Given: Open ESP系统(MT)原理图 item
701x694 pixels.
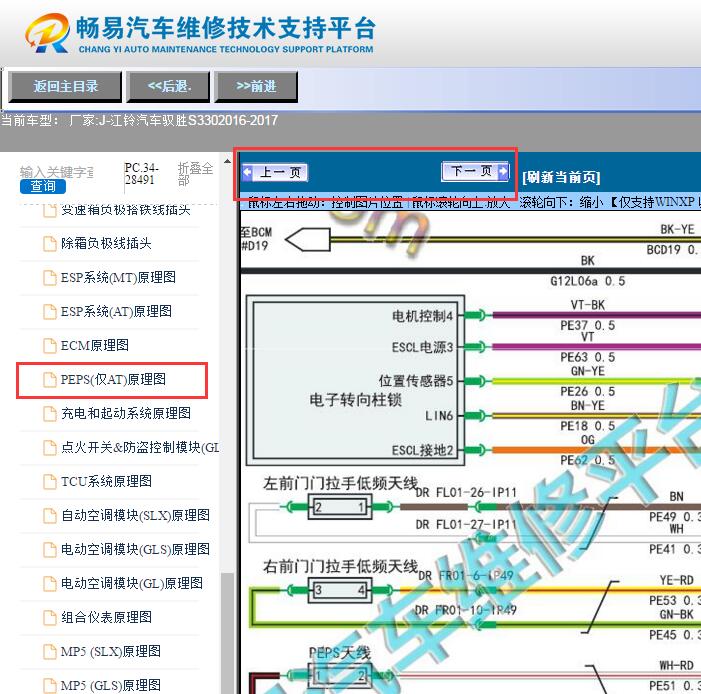Looking at the screenshot, I should 118,277.
